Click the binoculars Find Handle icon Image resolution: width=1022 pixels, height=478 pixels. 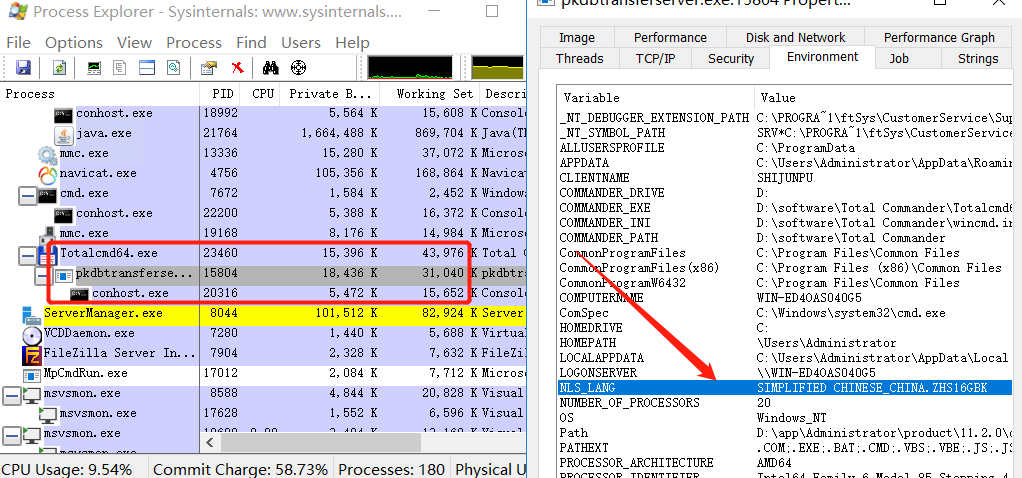[x=270, y=68]
